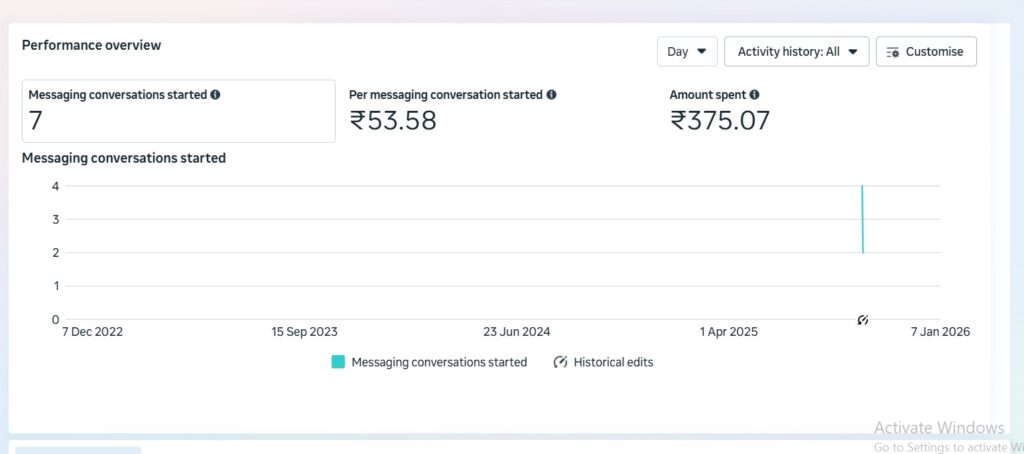The image size is (1024, 454).
Task: Select the Messaging conversations started metric card
Action: pos(178,111)
